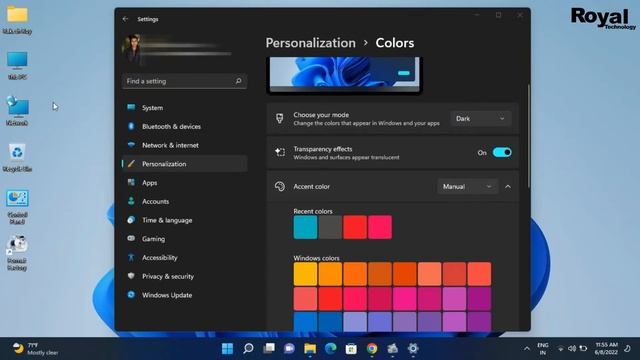
Task: Launch Google Chrome from taskbar
Action: pos(372,349)
